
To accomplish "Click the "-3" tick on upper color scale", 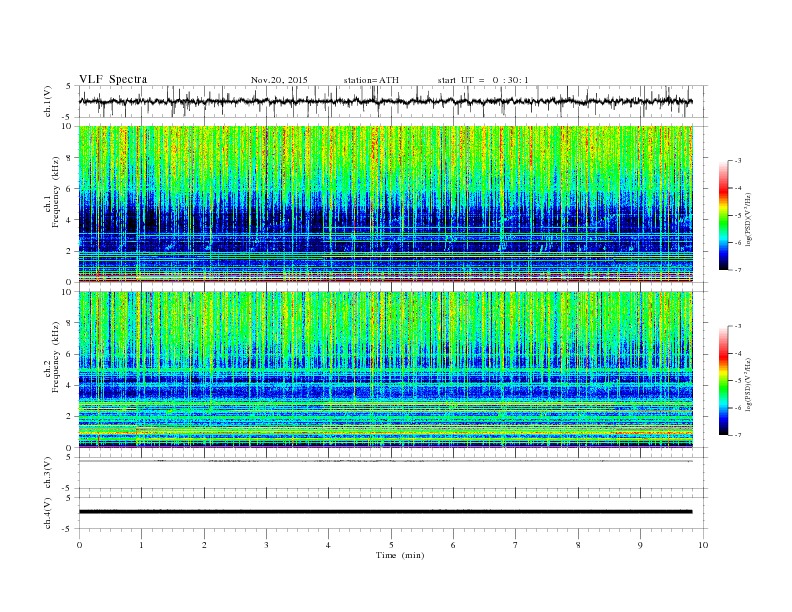I will click(x=738, y=161).
